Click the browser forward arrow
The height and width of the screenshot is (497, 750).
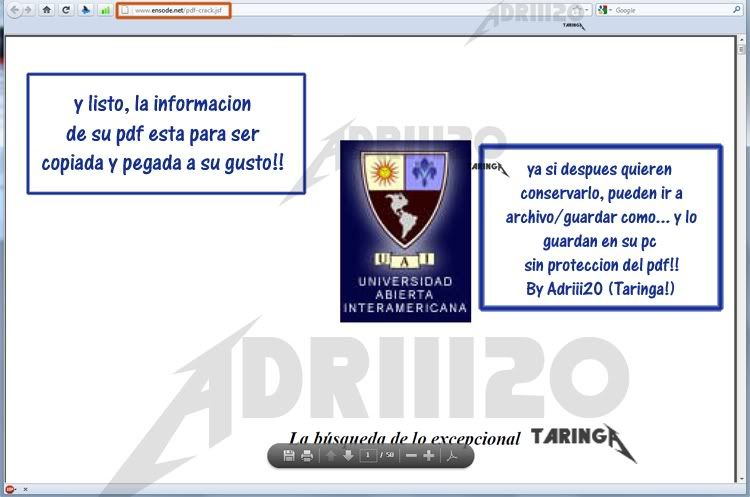click(28, 10)
